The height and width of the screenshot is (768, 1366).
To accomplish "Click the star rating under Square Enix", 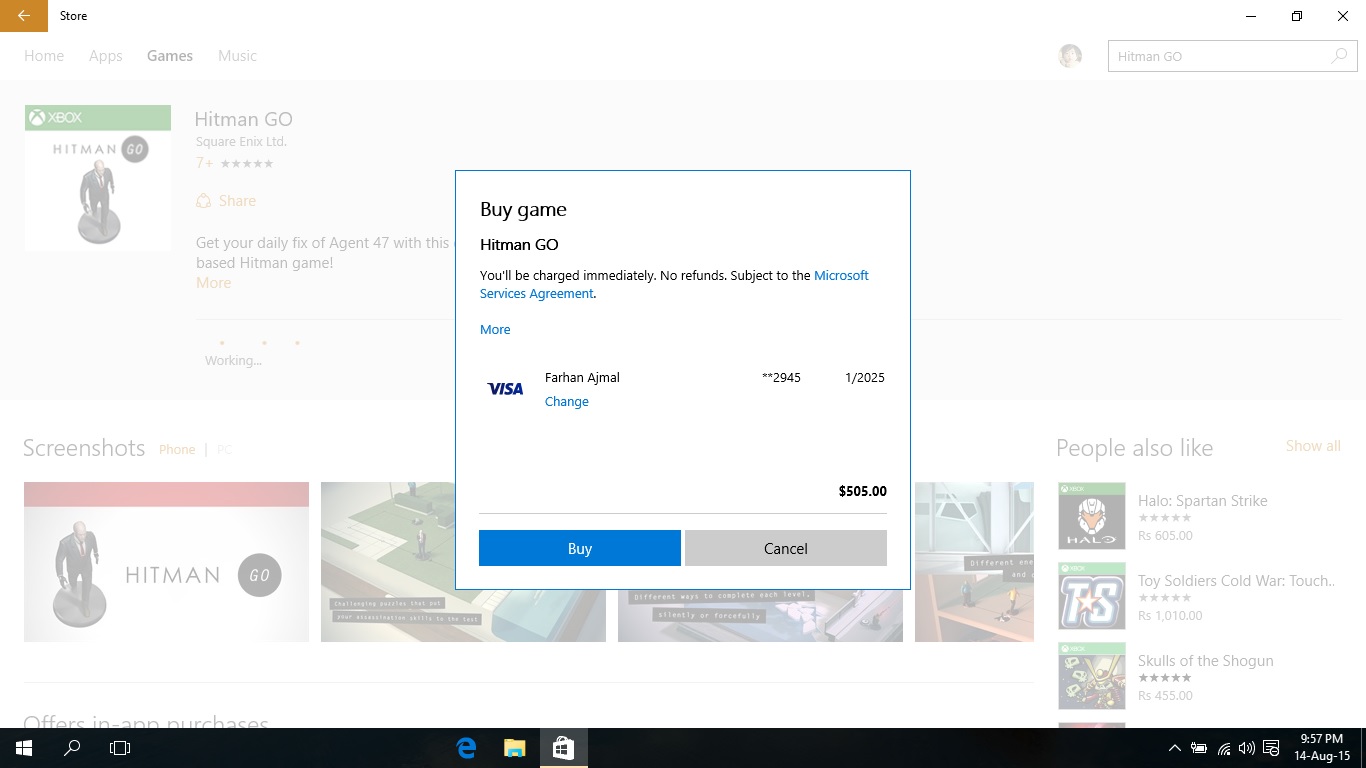I will (x=246, y=163).
